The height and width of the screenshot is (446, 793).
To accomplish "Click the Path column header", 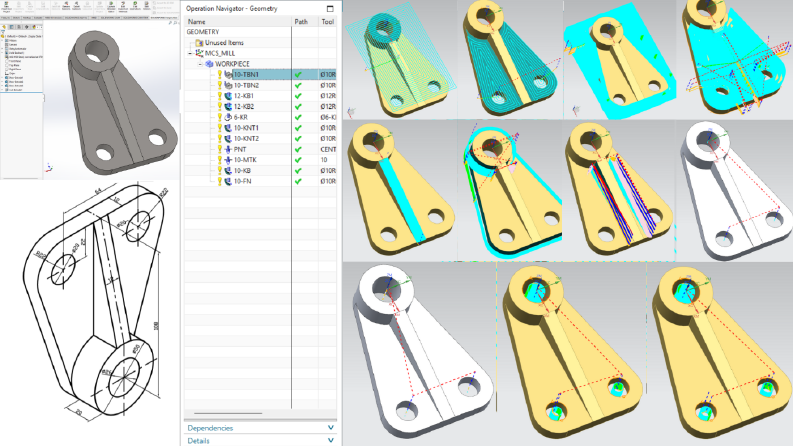I will pos(305,22).
